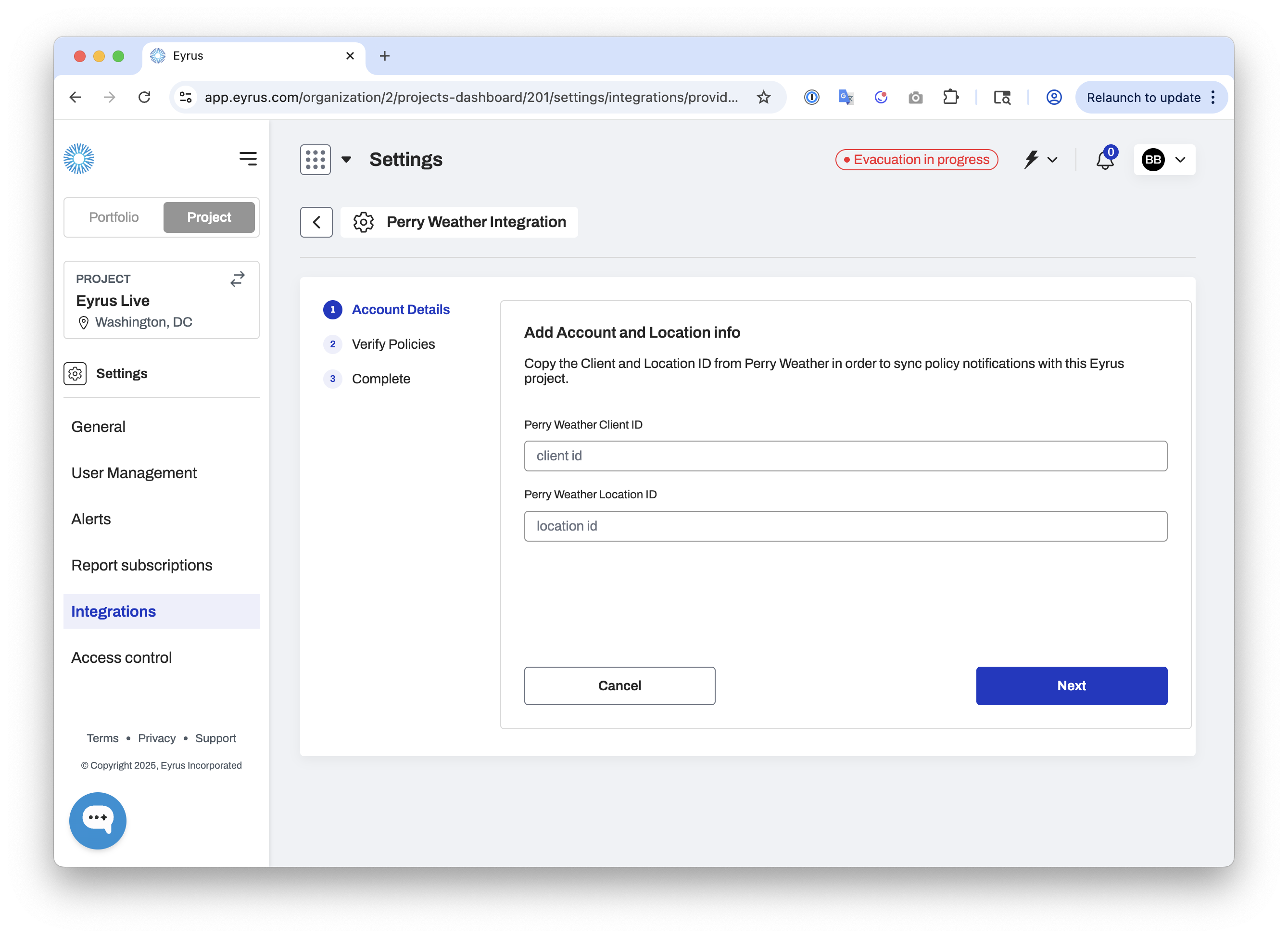
Task: Click the Next button
Action: click(x=1071, y=686)
